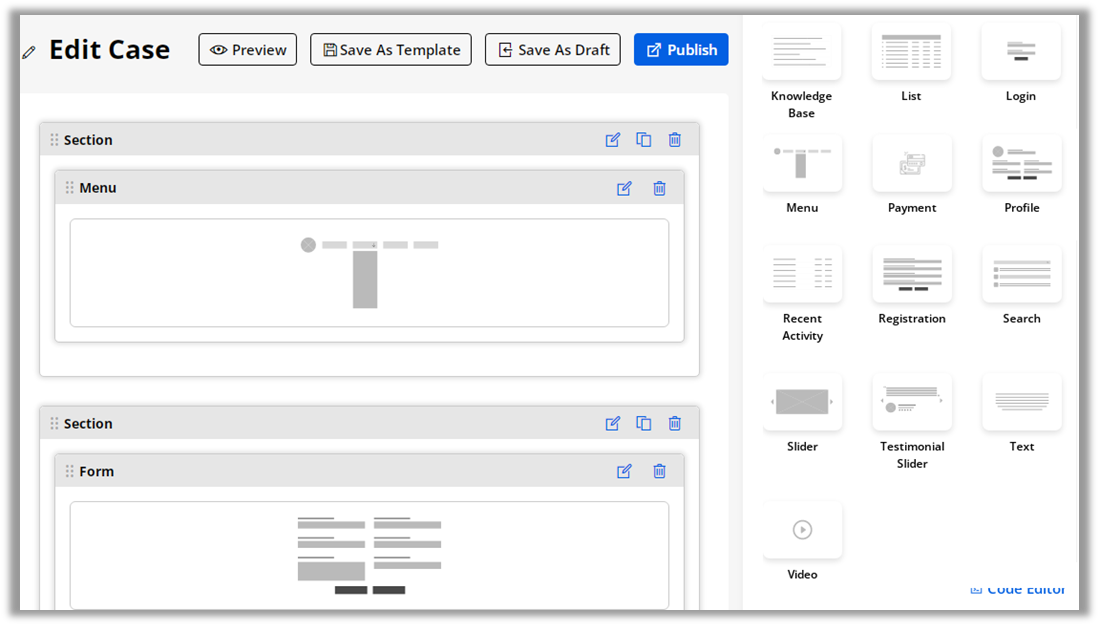Select the Slider widget in the panel
The height and width of the screenshot is (626, 1100).
[x=802, y=402]
